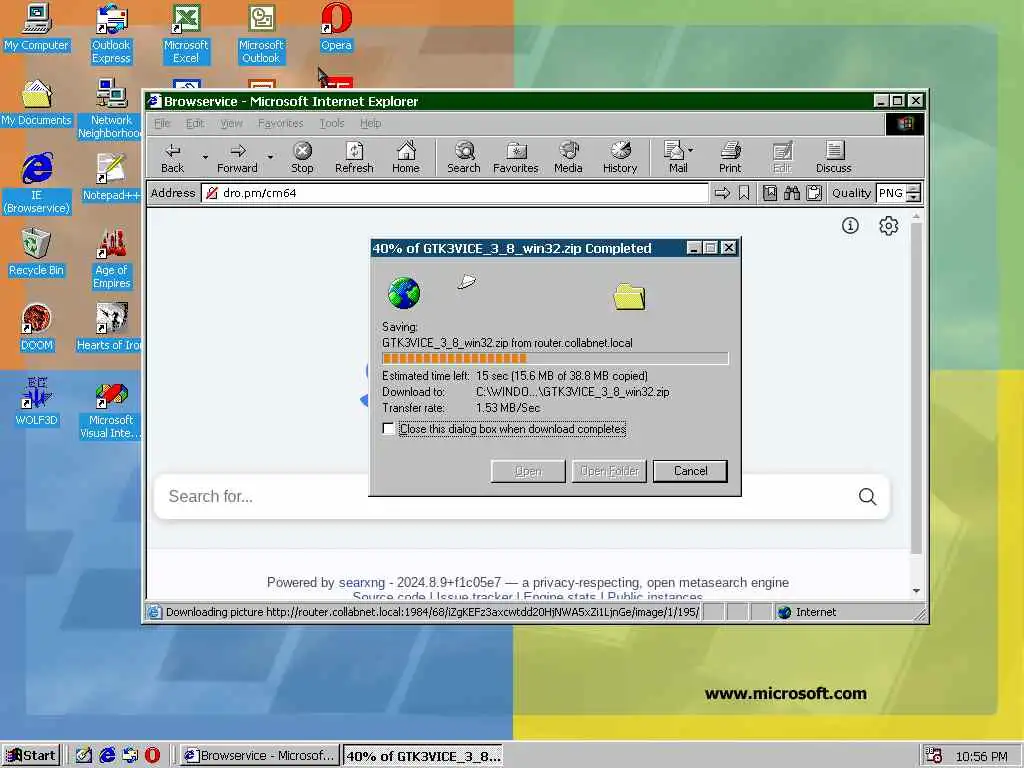
Task: Select the 40% of GTK3VICE taskbar button
Action: tap(423, 756)
